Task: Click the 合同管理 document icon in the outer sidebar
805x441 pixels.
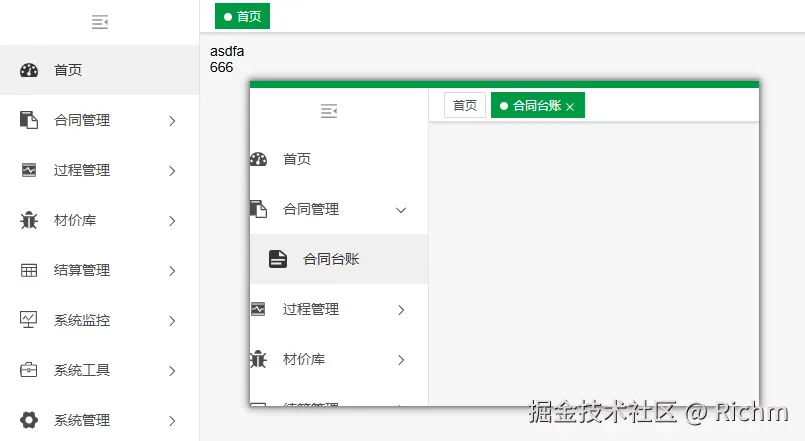Action: click(29, 120)
